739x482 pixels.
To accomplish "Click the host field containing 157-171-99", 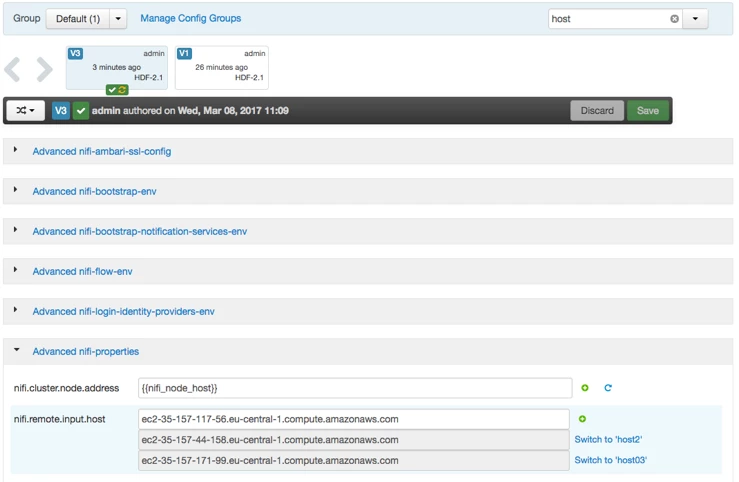I will pos(353,460).
